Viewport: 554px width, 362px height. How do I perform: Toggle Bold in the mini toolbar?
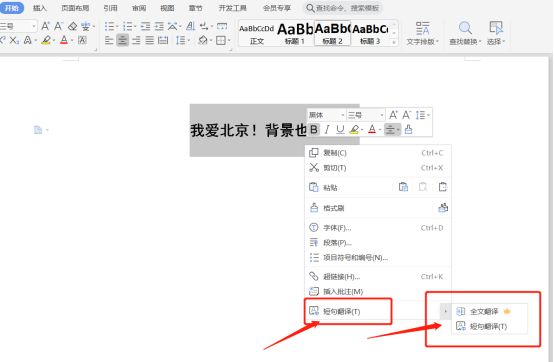tap(313, 130)
